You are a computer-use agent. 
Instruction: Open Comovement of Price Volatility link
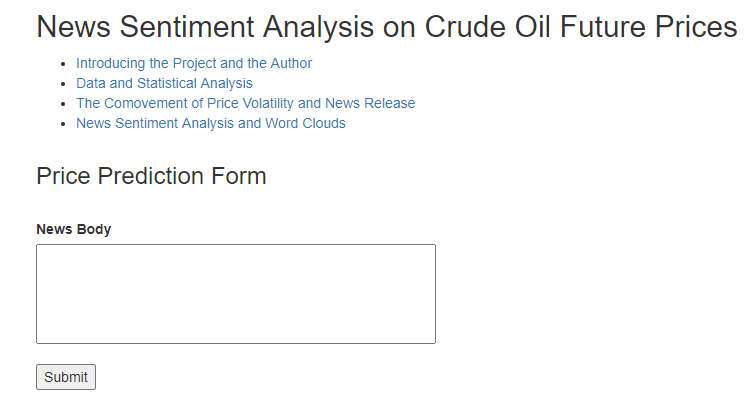click(x=245, y=103)
